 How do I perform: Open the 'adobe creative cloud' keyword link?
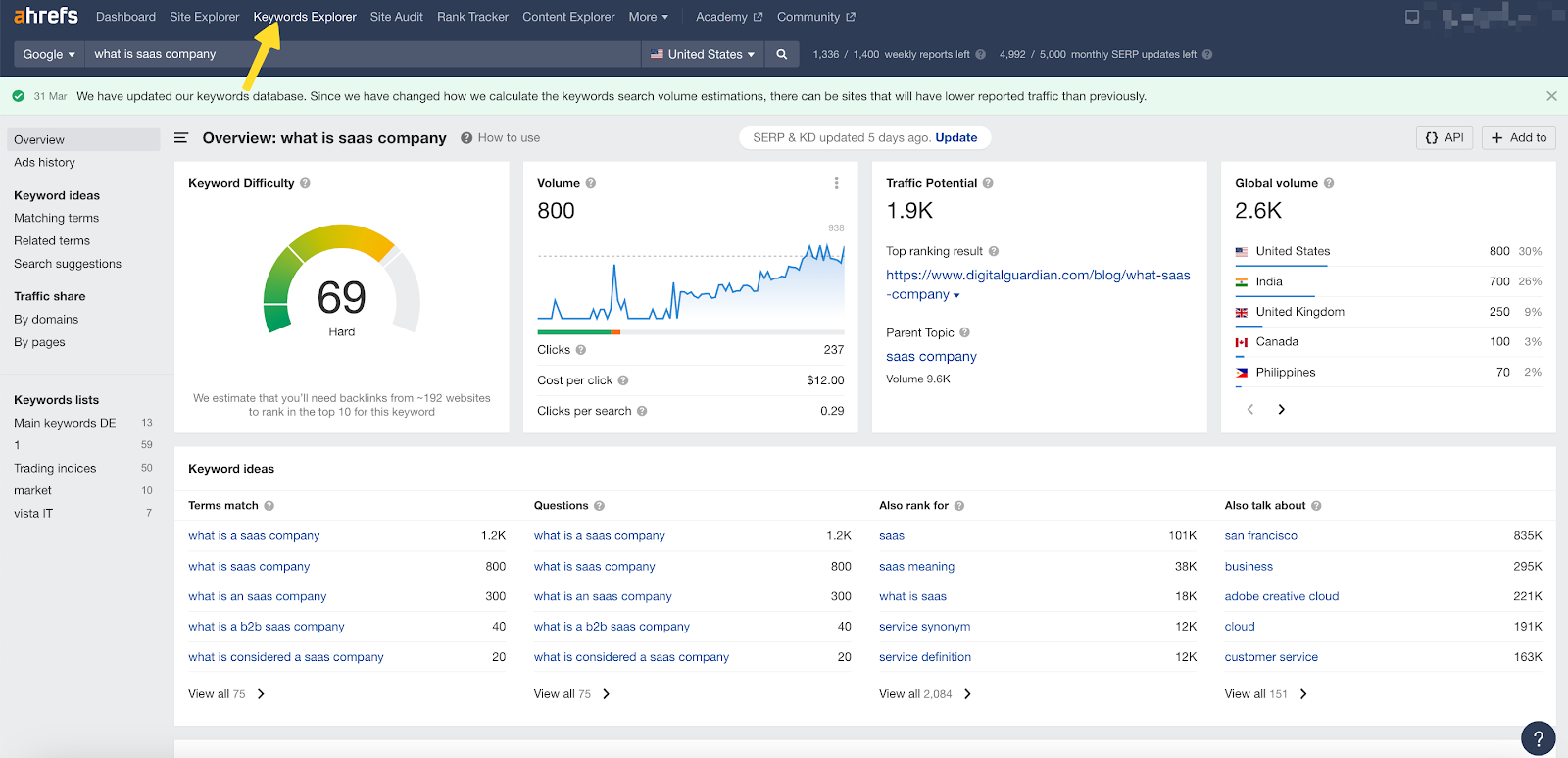tap(1282, 596)
